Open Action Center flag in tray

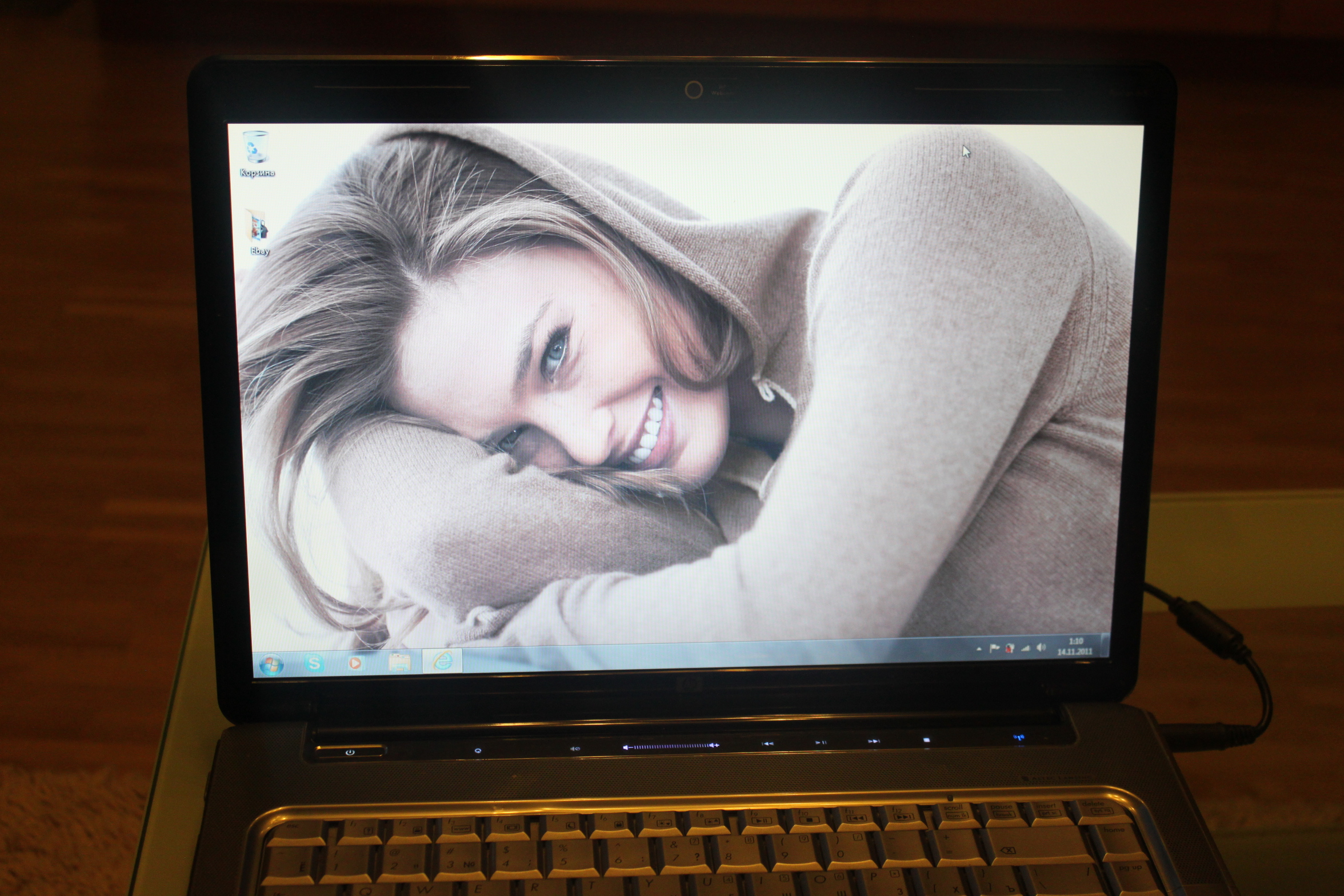click(x=994, y=649)
